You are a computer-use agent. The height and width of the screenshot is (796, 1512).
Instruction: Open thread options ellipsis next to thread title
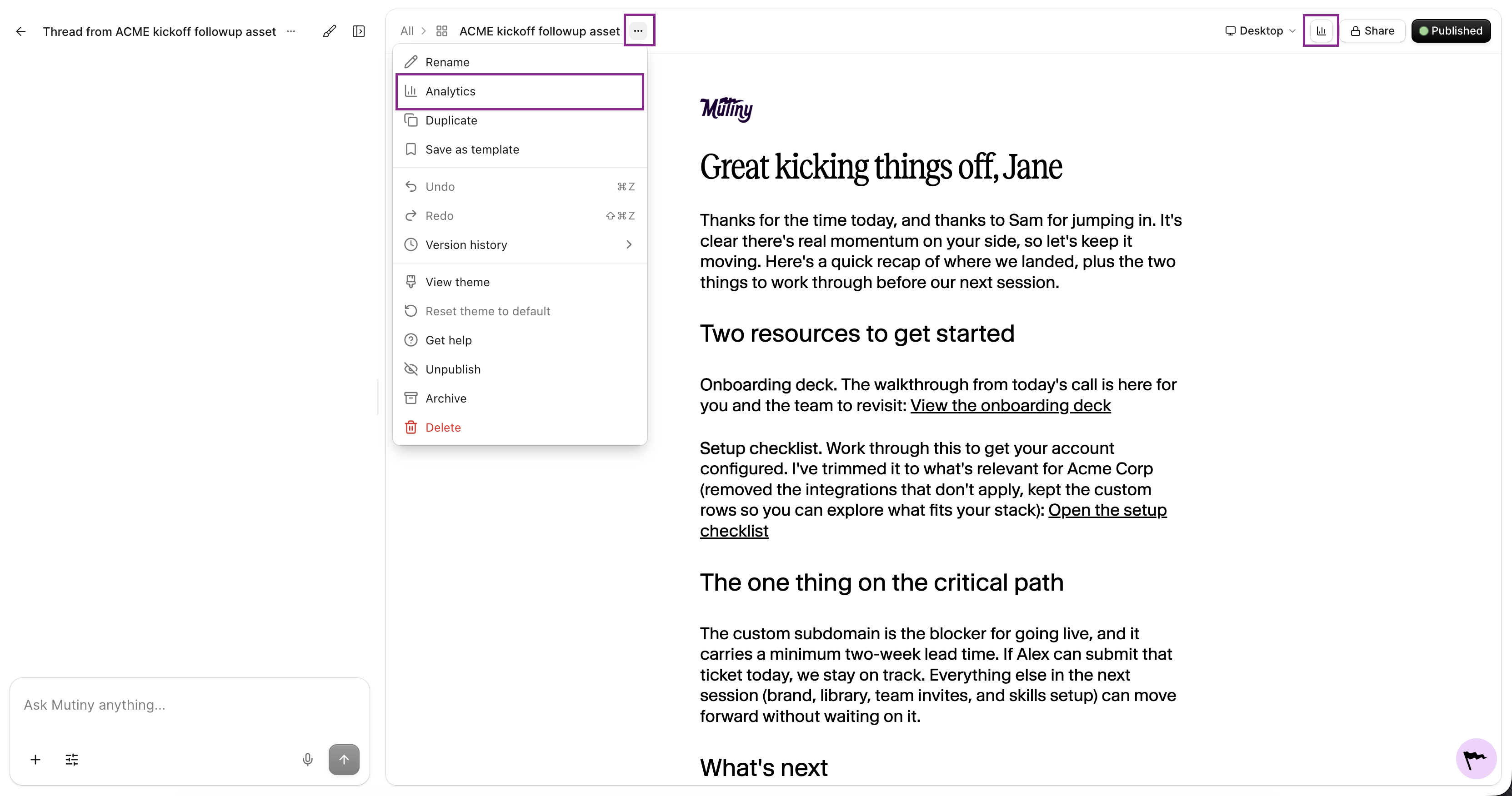pyautogui.click(x=291, y=31)
